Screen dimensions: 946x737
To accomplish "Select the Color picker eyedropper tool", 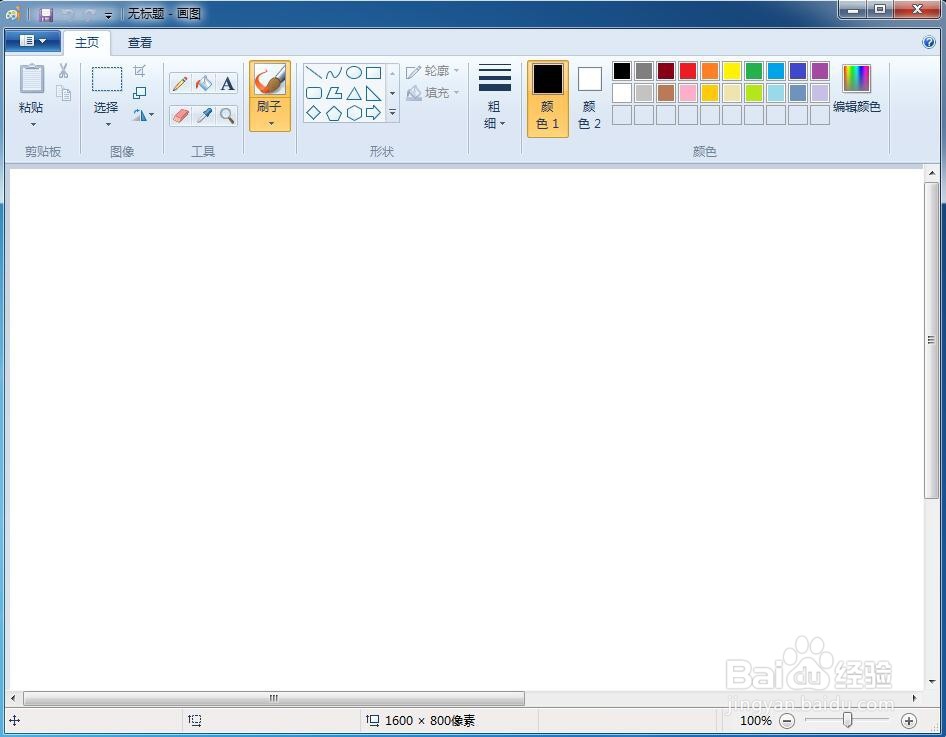I will [204, 115].
